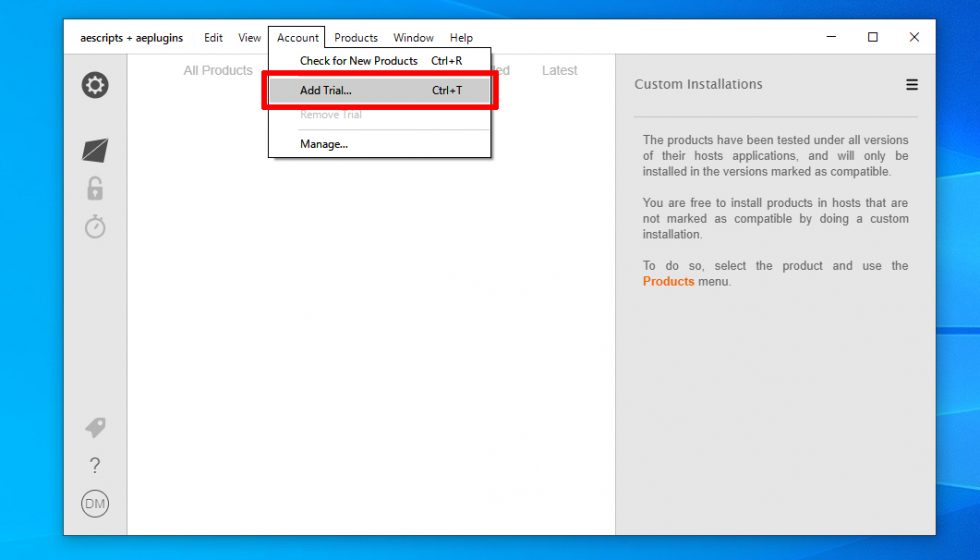Viewport: 980px width, 560px height.
Task: Open the Edit menu
Action: 213,38
